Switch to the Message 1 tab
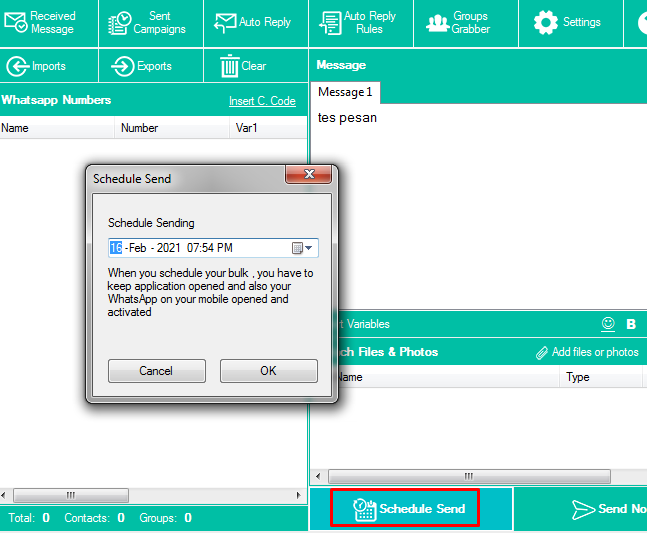Viewport: 647px width, 533px height. (x=345, y=92)
